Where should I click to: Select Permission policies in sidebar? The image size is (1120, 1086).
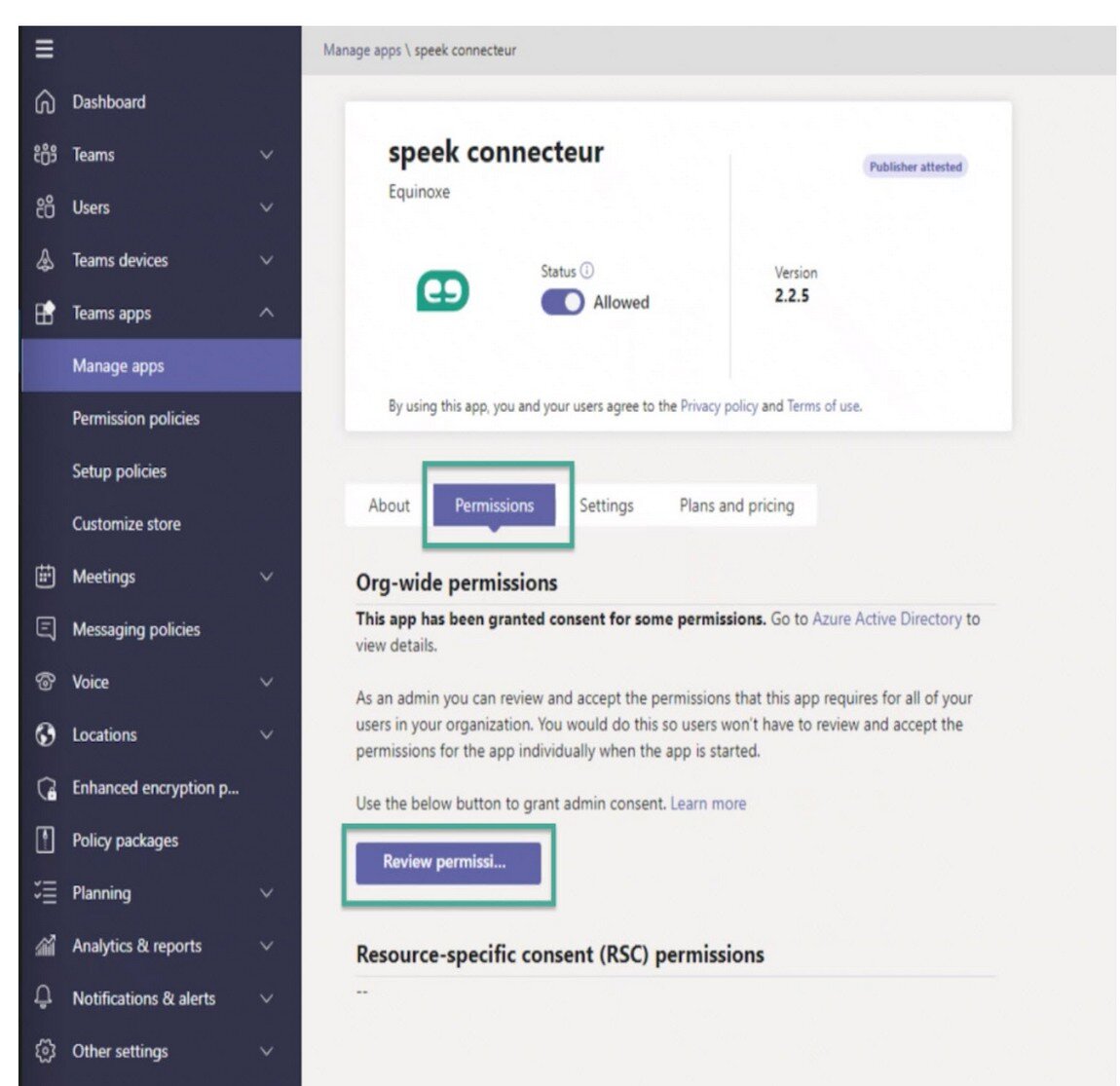[x=135, y=419]
